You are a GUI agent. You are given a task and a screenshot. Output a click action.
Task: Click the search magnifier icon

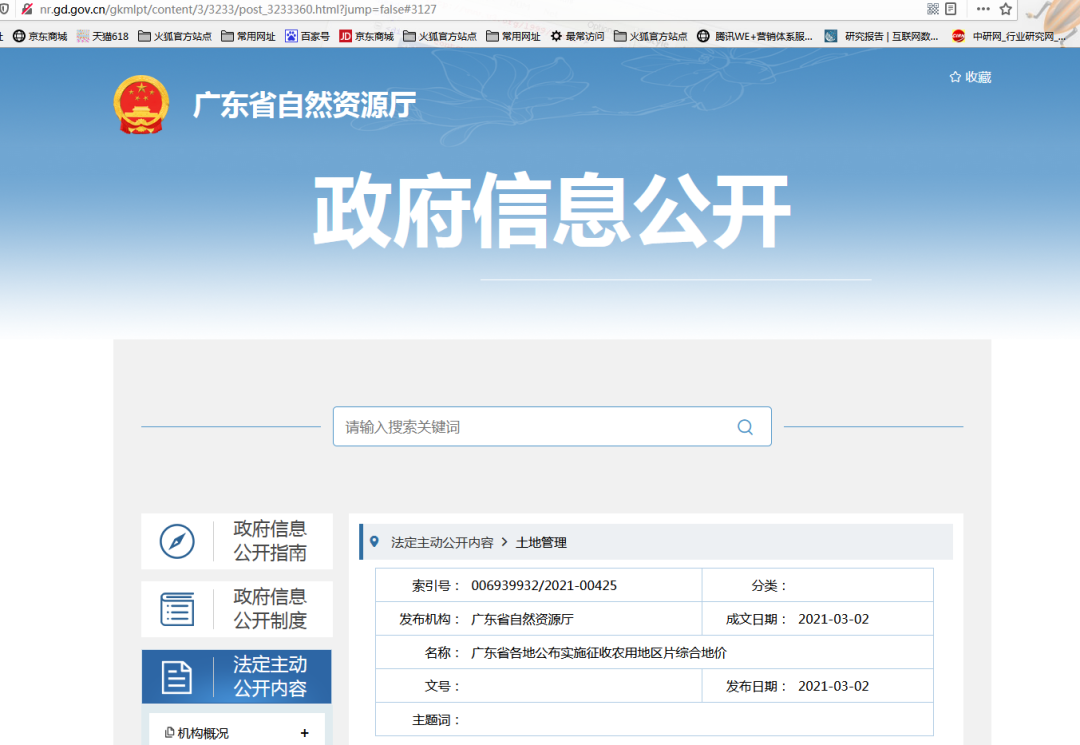click(x=745, y=427)
